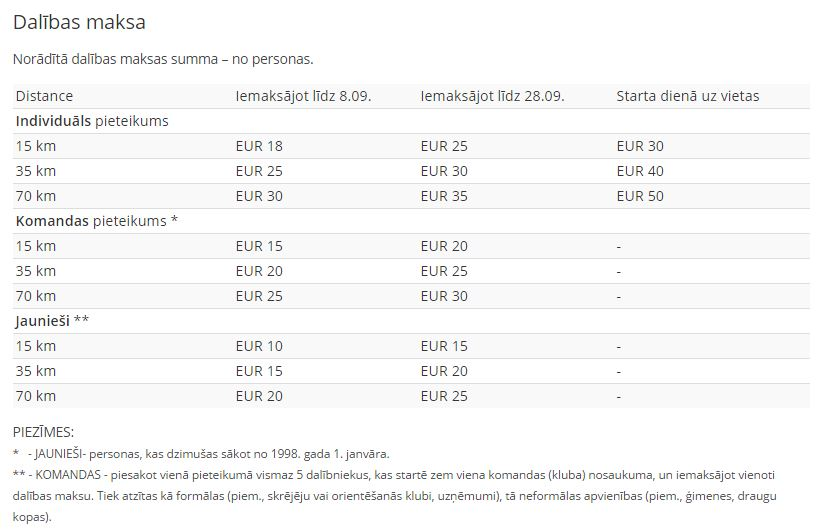Viewport: 816px width, 531px height.
Task: Select the "Distance" column header
Action: (44, 96)
